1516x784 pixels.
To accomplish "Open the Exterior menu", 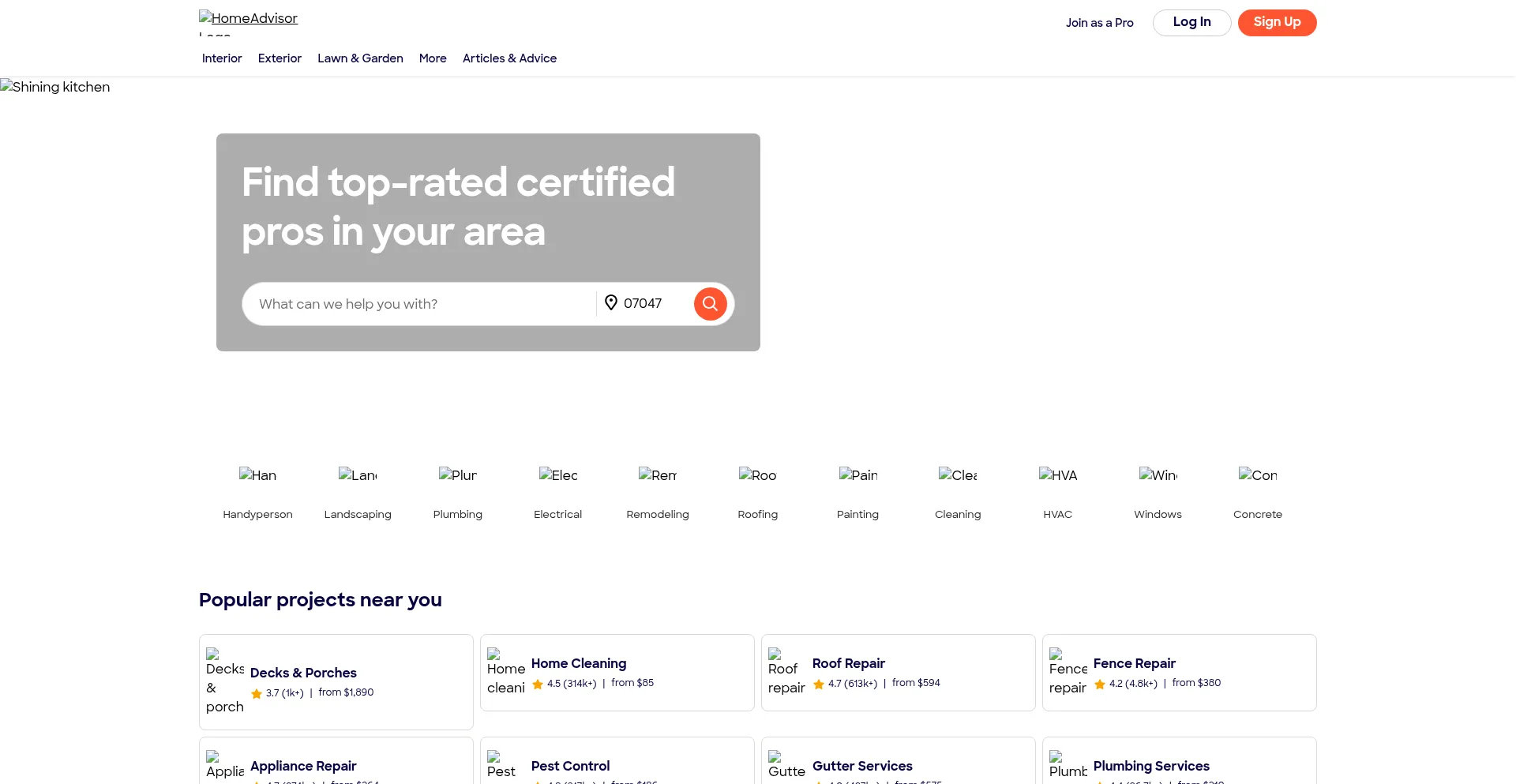I will click(280, 58).
